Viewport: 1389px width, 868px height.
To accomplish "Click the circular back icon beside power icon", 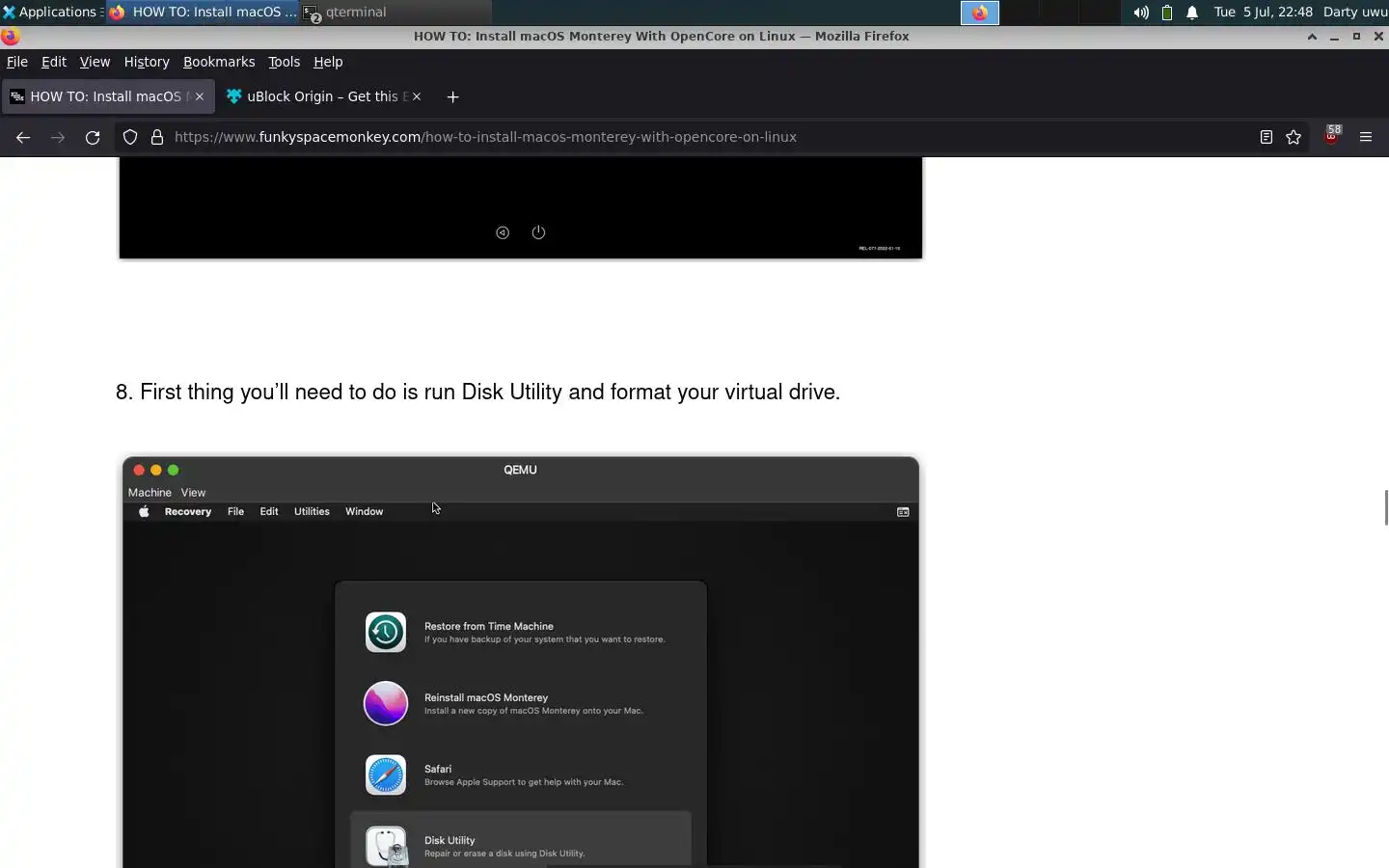I will point(503,232).
